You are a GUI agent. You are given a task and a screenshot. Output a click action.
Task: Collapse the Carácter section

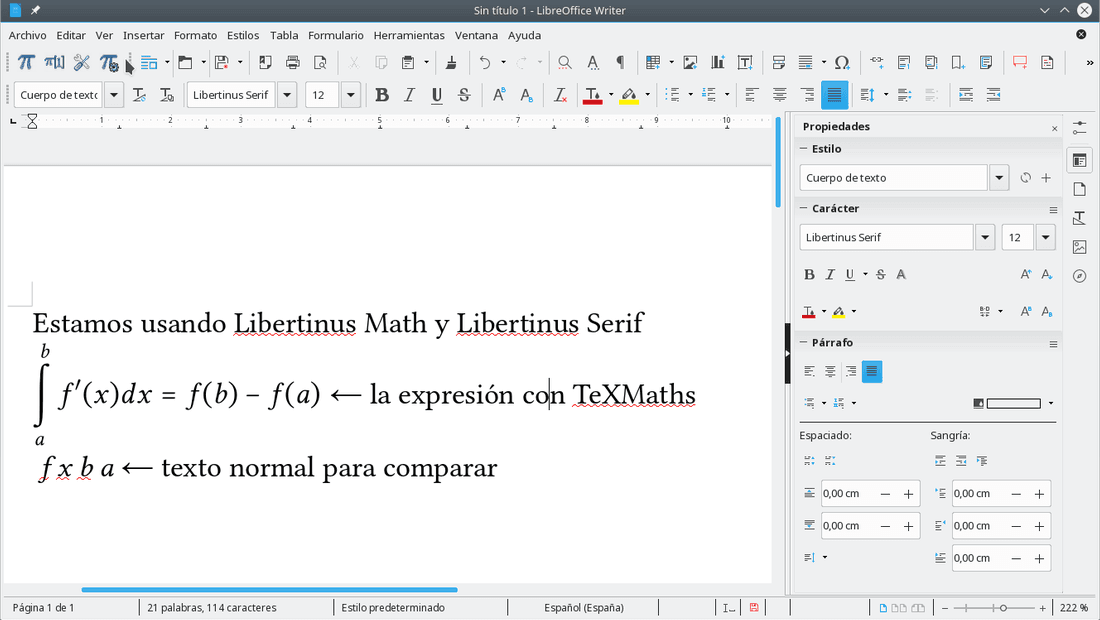pos(804,208)
